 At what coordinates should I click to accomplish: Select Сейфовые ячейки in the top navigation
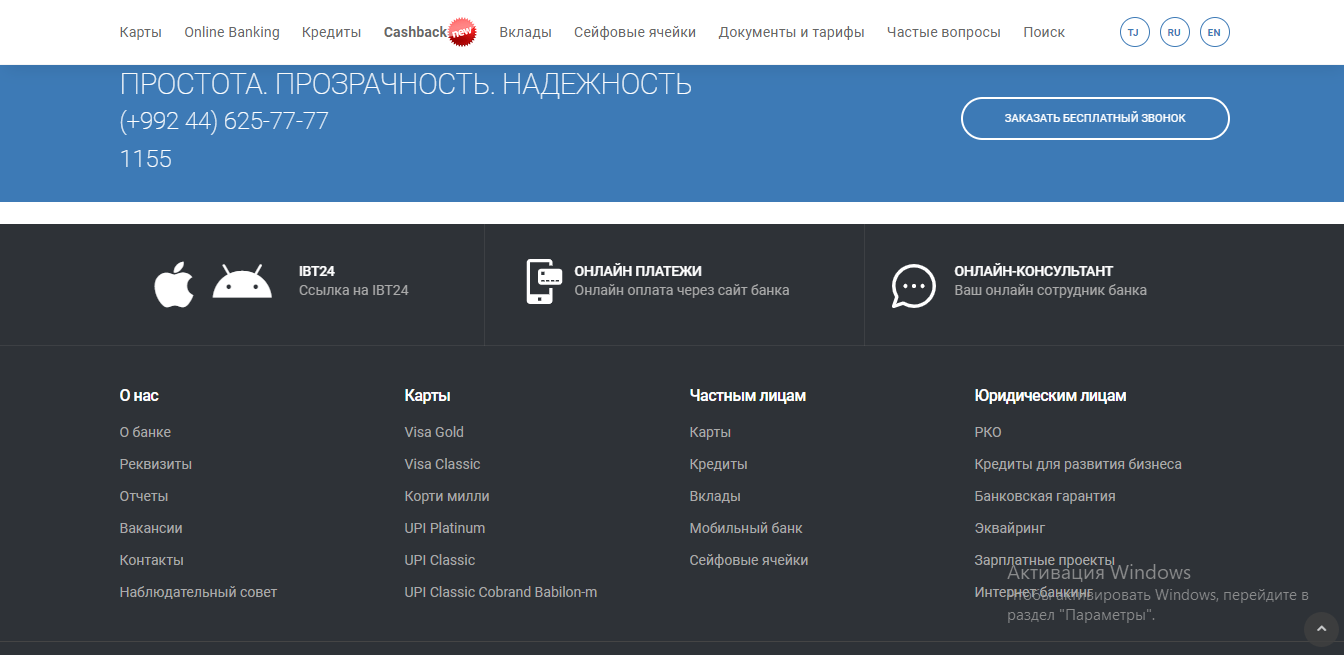coord(635,32)
